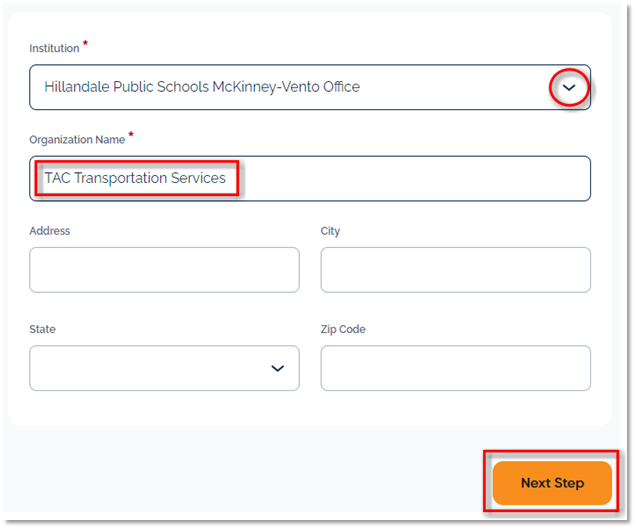This screenshot has height=529, width=636.
Task: Click the Zip Code input box
Action: tap(455, 368)
